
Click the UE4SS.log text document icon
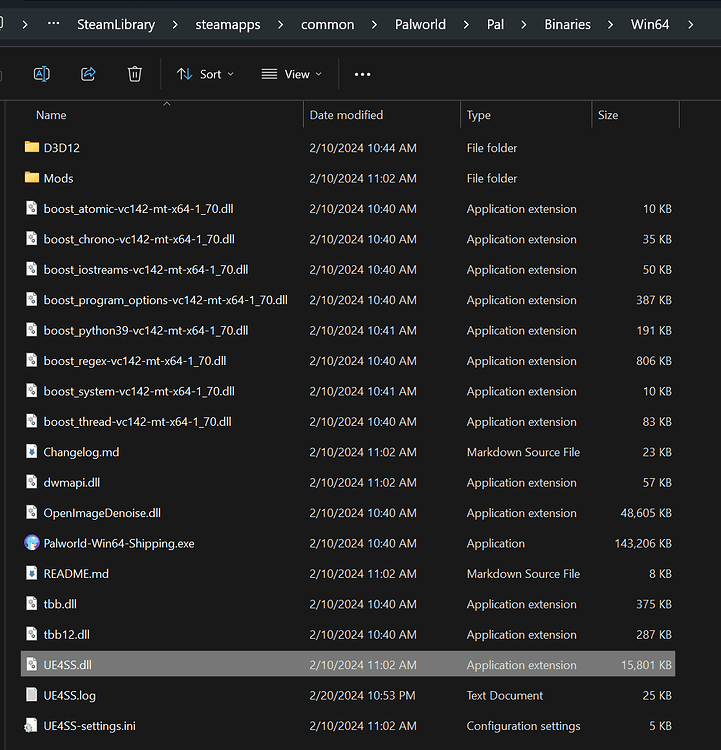coord(32,695)
